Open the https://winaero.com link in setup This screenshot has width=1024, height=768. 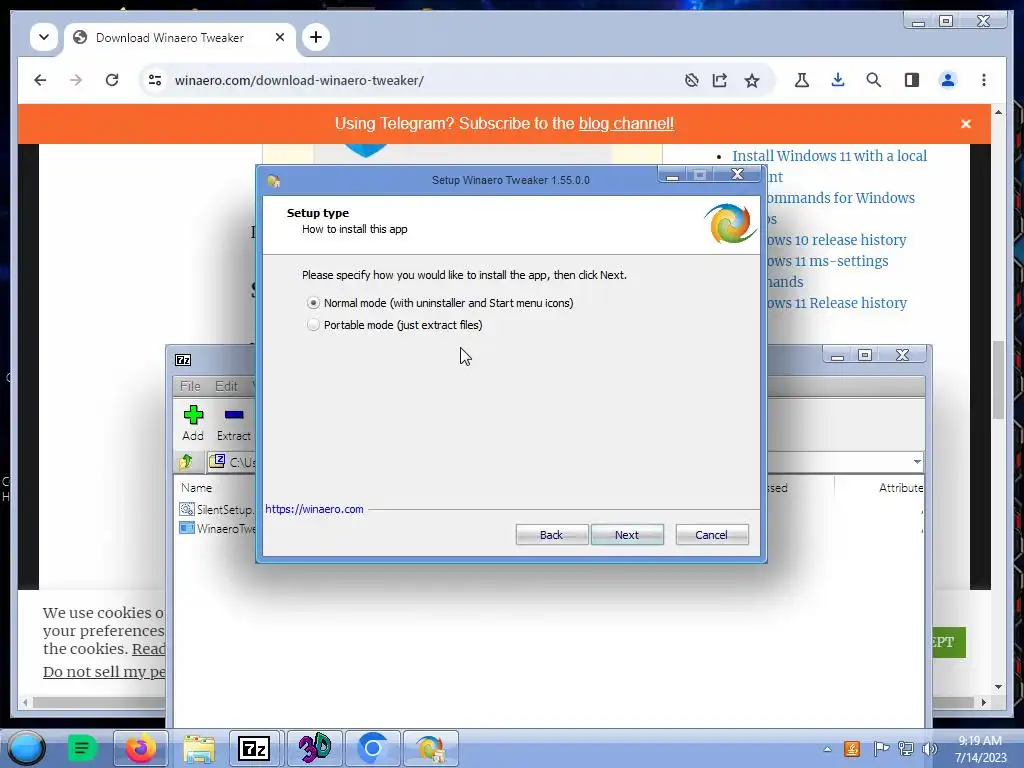(x=314, y=509)
